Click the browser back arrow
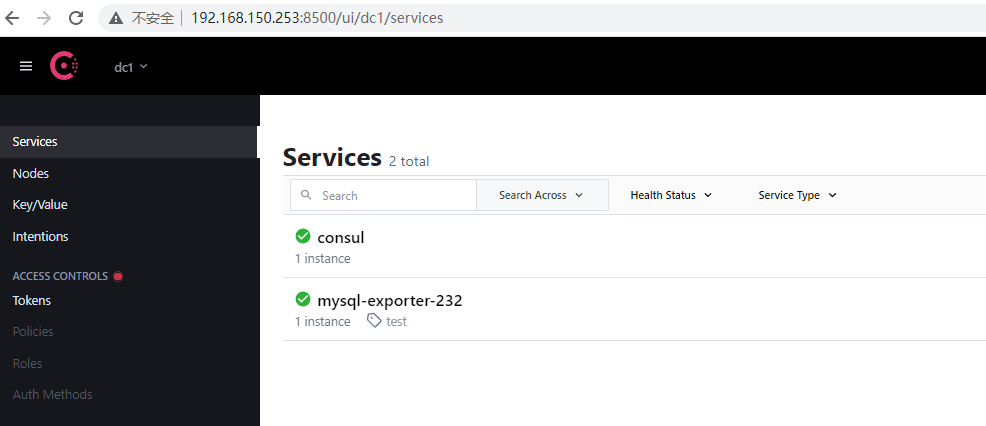This screenshot has height=426, width=986. click(13, 18)
